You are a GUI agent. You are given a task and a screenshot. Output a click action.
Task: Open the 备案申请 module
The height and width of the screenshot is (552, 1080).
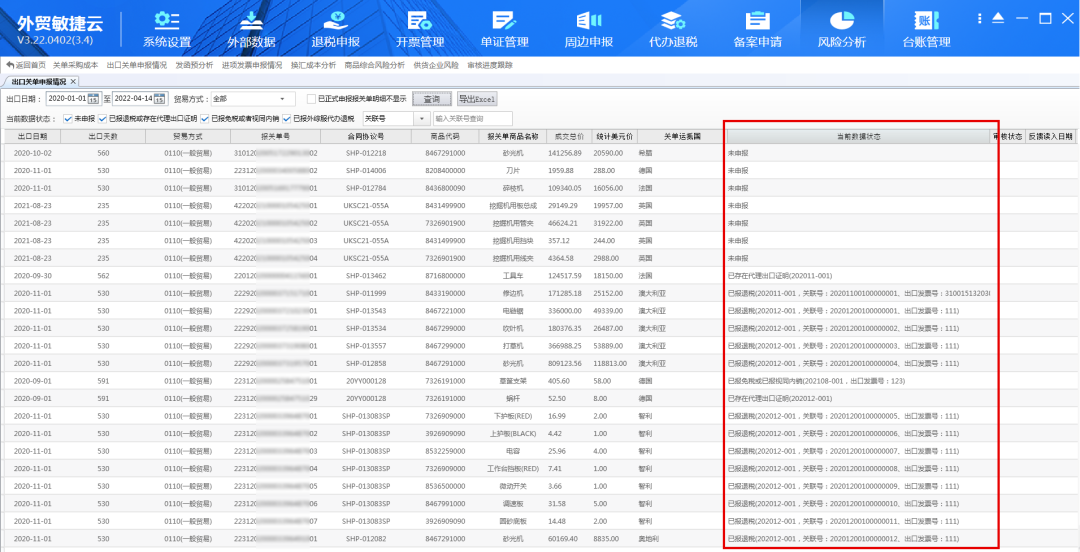(x=757, y=28)
